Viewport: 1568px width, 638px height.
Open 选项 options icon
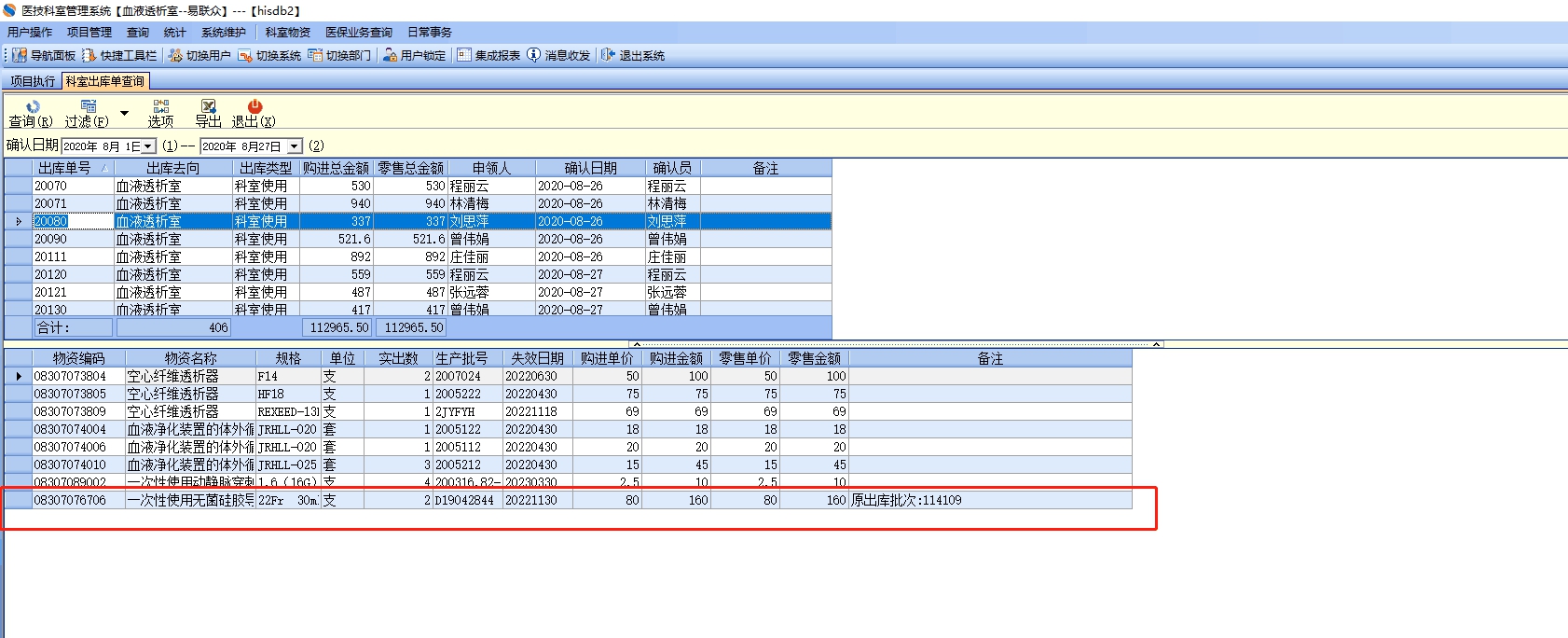coord(160,106)
